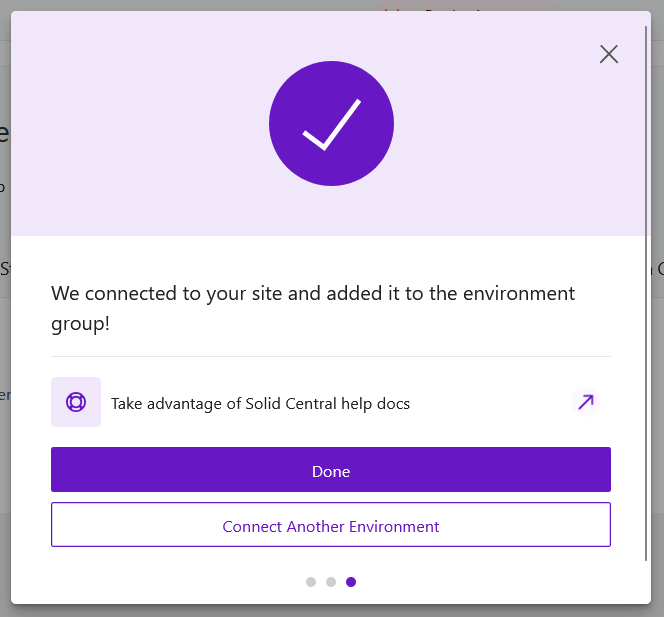The height and width of the screenshot is (617, 664).
Task: Select the active purple step dot
Action: [351, 582]
